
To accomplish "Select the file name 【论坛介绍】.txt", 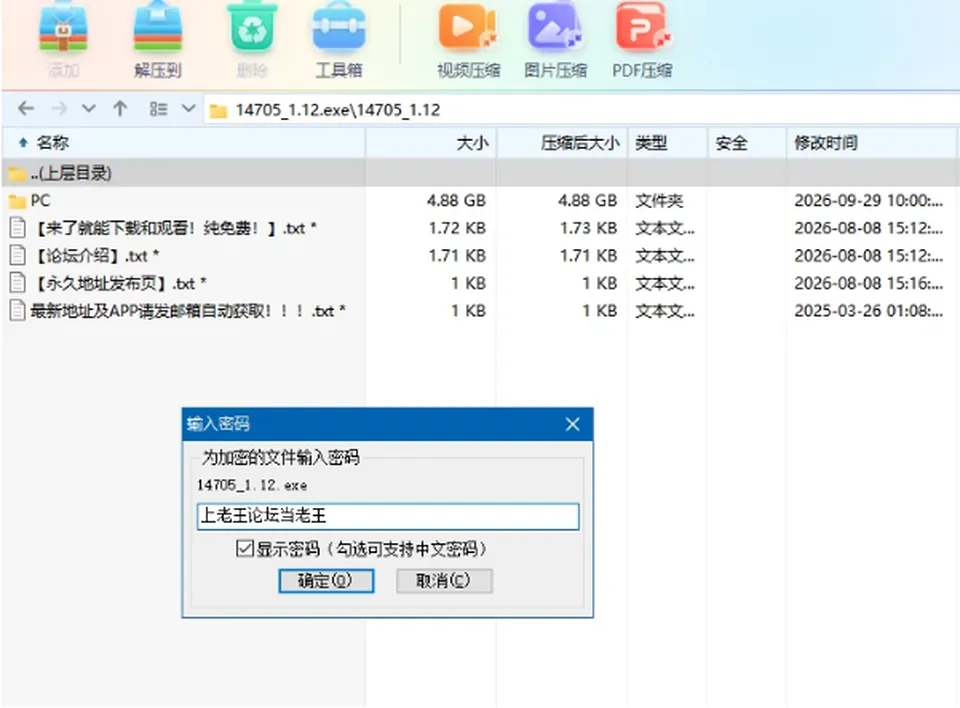I will (95, 255).
